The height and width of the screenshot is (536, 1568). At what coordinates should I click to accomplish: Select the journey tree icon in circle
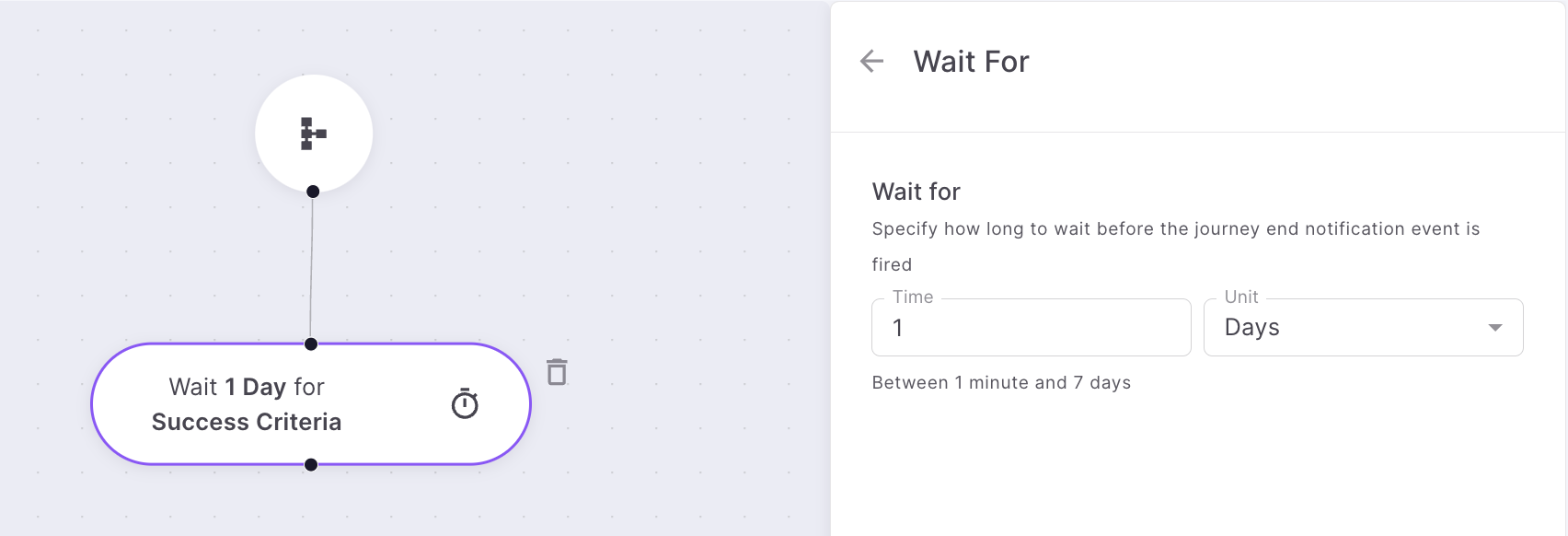(x=314, y=134)
